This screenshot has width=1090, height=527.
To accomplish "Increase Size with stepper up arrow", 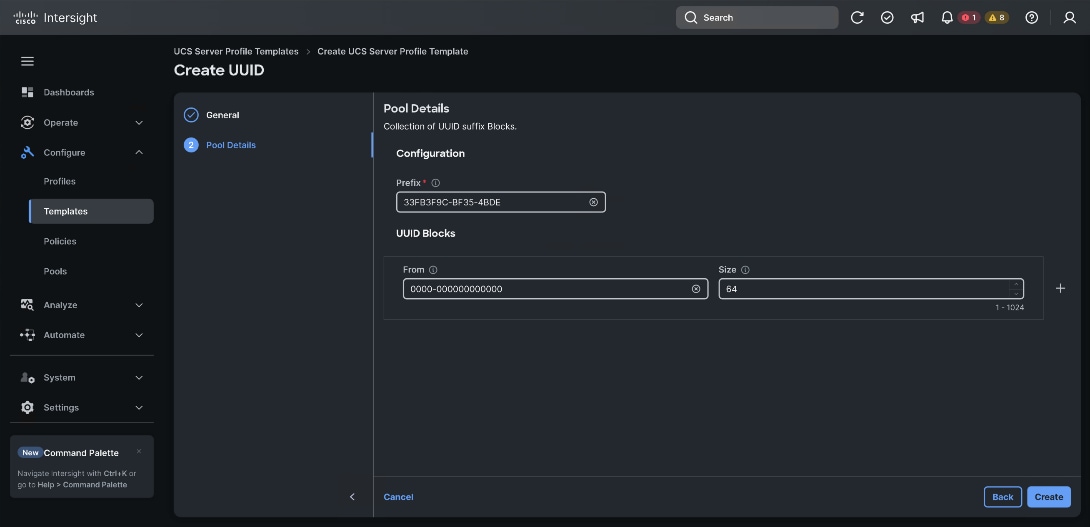I will pos(1016,284).
